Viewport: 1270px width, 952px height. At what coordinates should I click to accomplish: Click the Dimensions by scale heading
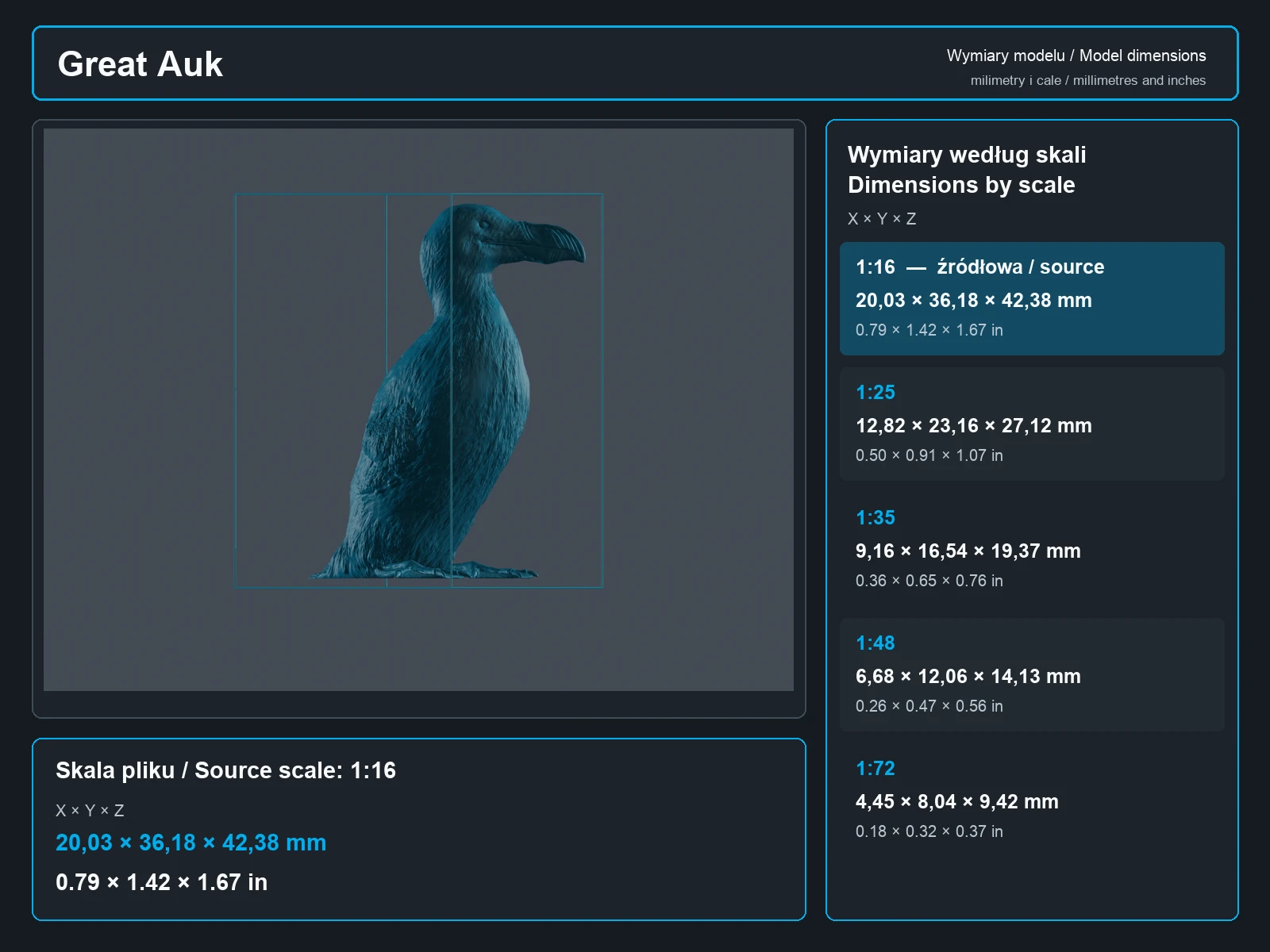[x=961, y=185]
